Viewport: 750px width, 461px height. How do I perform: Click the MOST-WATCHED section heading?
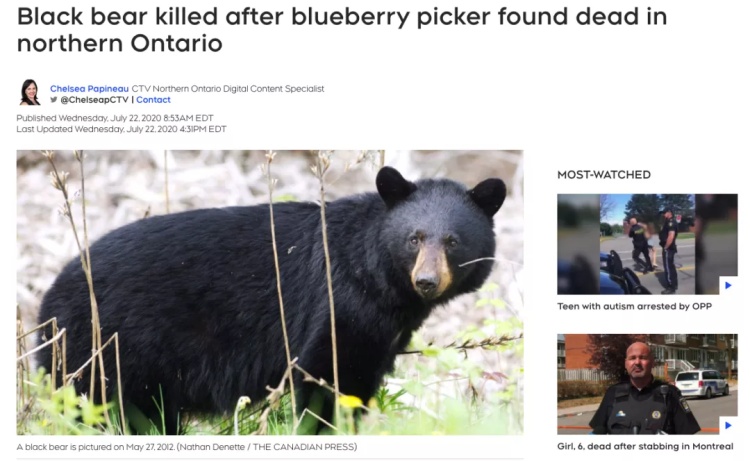pyautogui.click(x=604, y=175)
